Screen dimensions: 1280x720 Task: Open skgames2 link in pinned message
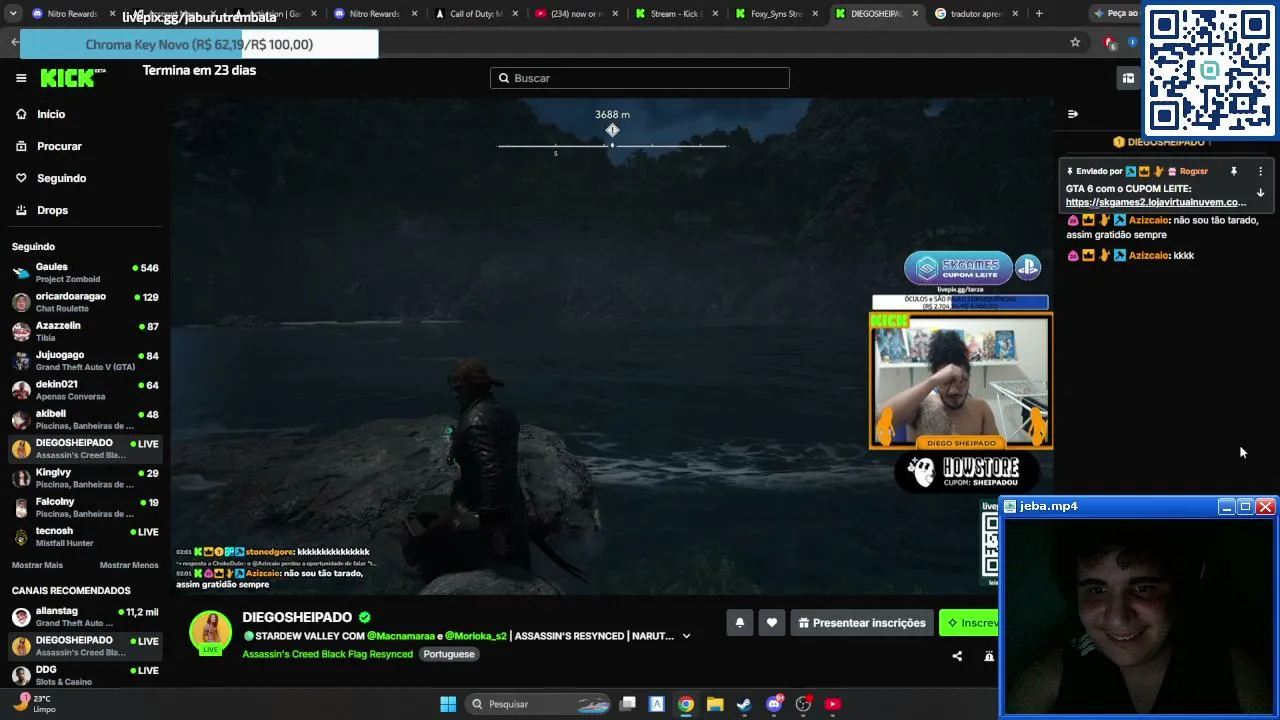(1156, 202)
